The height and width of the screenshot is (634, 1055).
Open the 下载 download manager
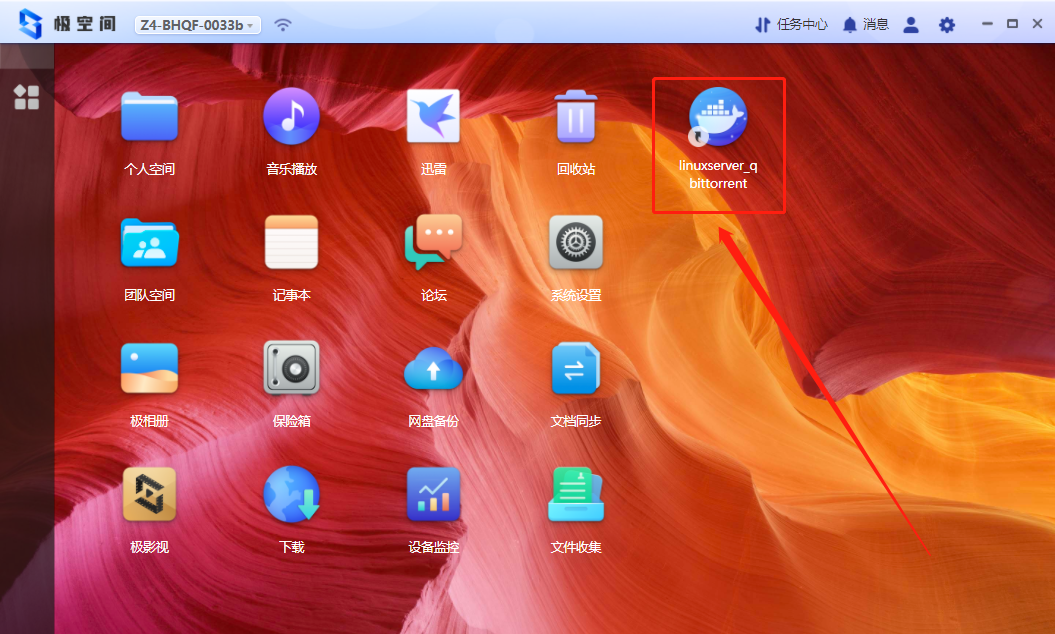pyautogui.click(x=291, y=495)
